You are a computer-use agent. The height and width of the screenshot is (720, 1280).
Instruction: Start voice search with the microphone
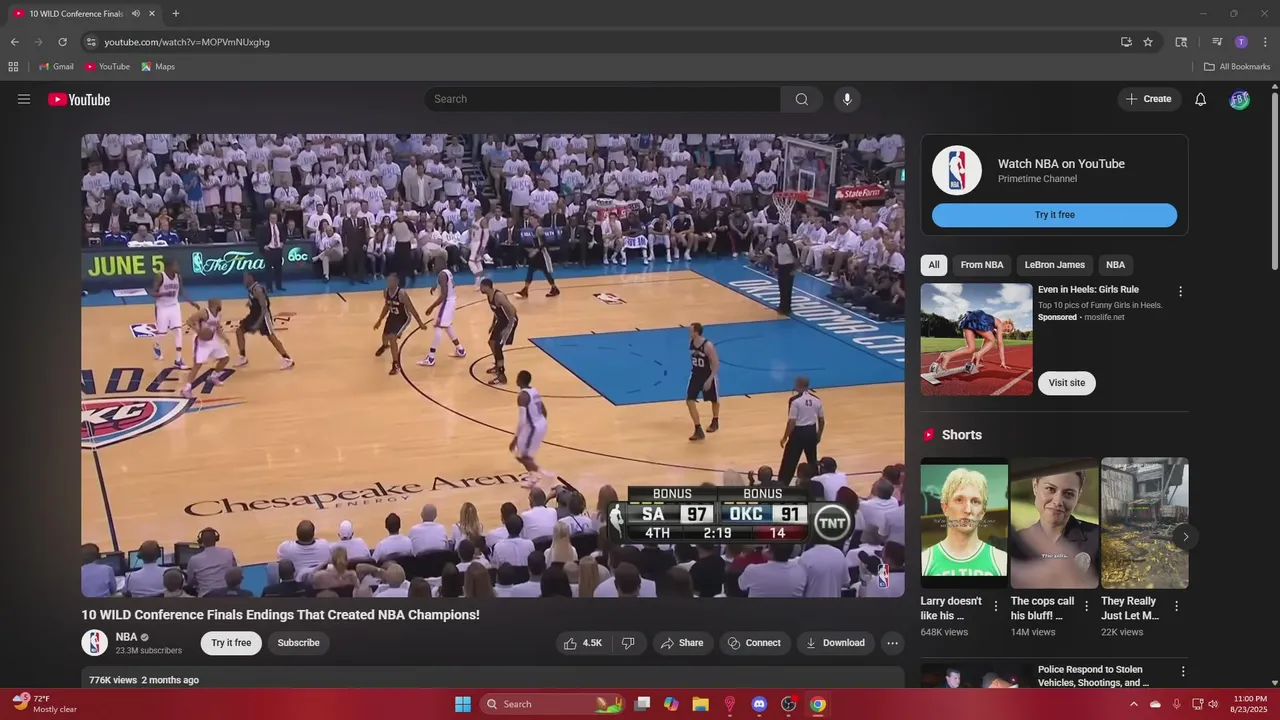coord(847,99)
